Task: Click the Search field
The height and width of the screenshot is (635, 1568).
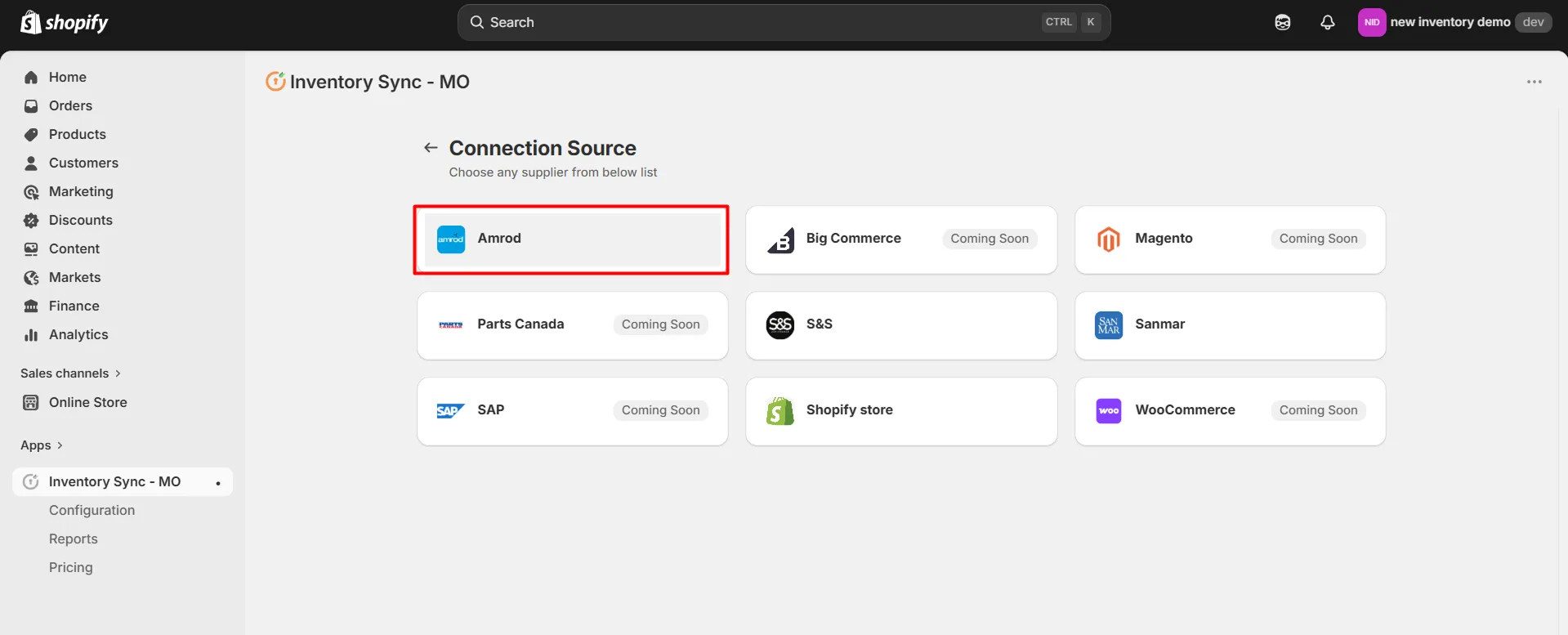Action: click(x=784, y=22)
